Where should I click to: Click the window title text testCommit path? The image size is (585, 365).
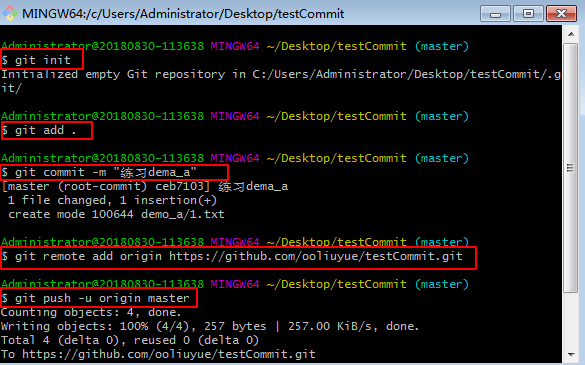point(183,14)
